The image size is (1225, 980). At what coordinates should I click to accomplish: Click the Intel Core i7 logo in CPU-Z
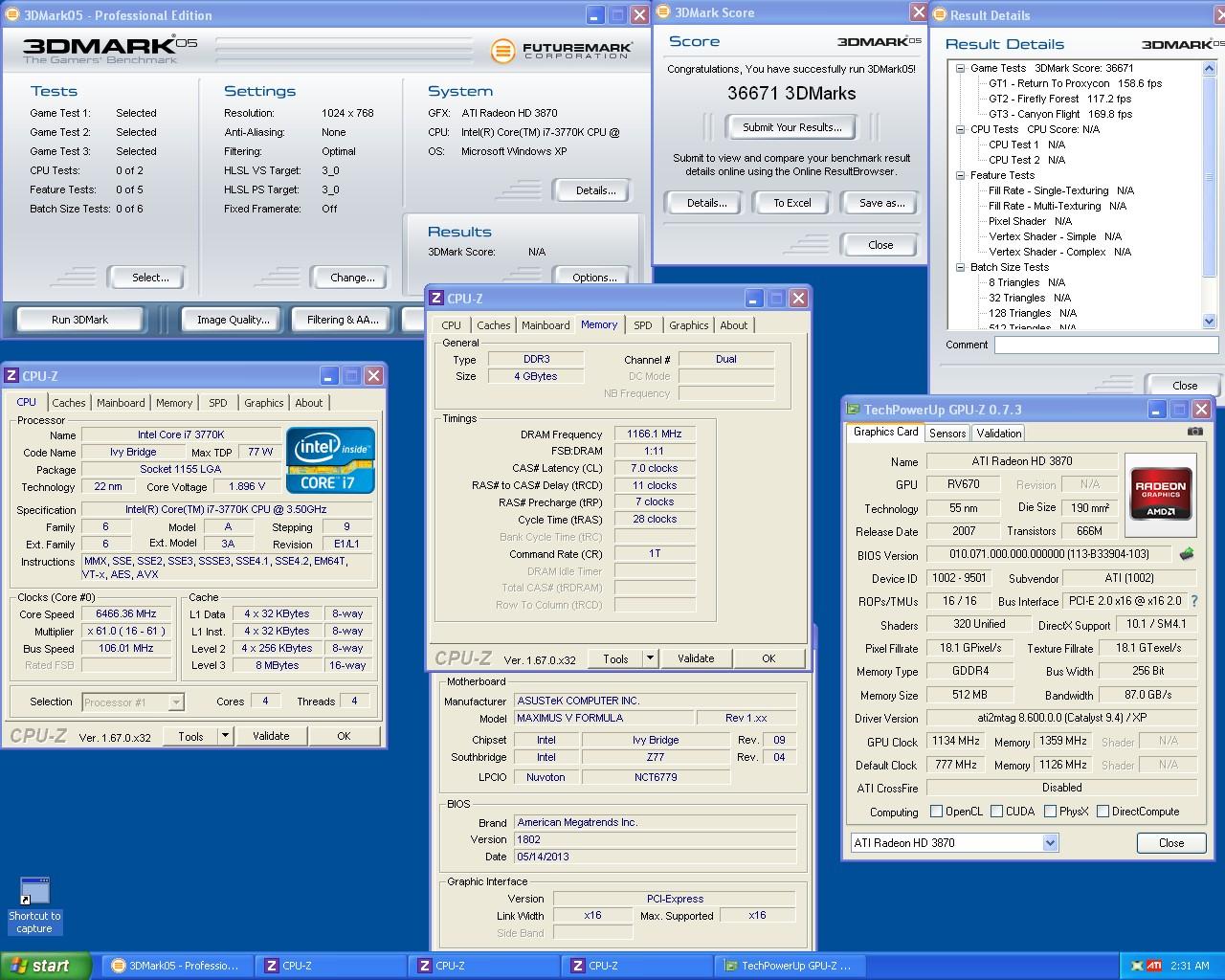pos(330,461)
